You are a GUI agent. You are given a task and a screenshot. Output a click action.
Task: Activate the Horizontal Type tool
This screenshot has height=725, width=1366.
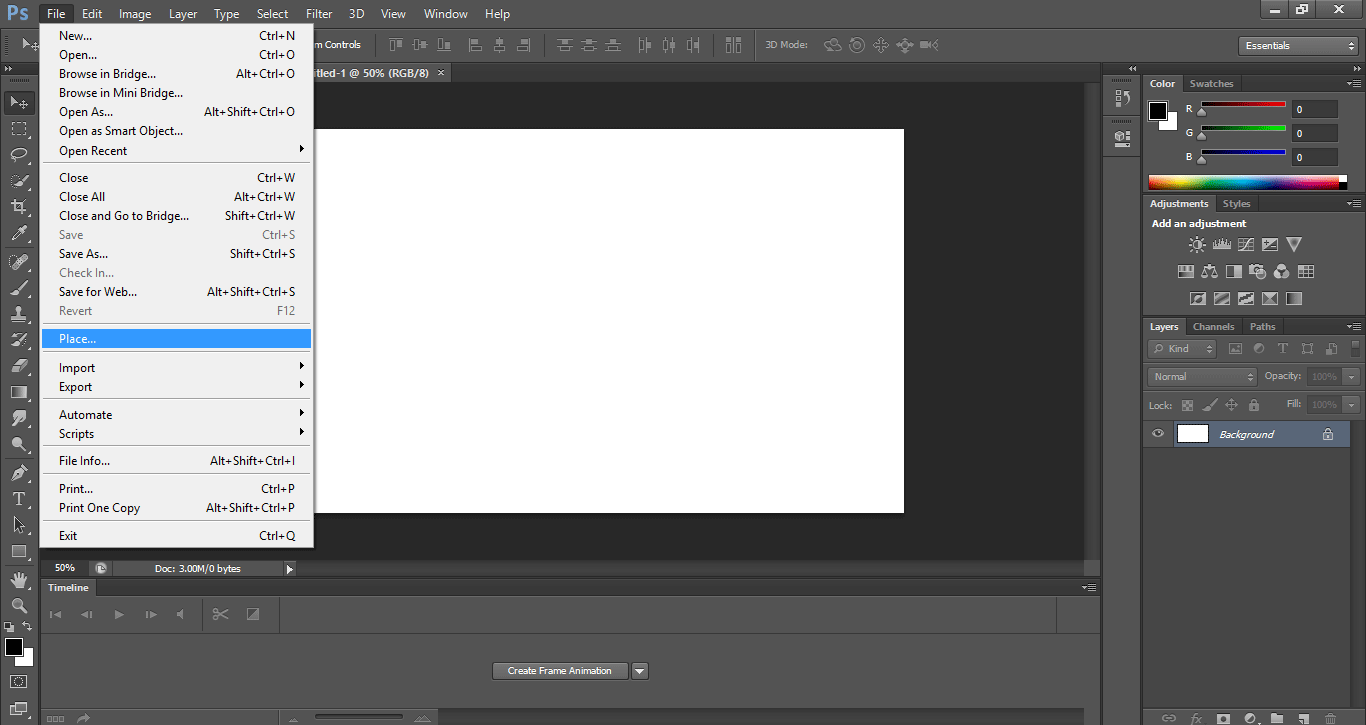(x=19, y=499)
